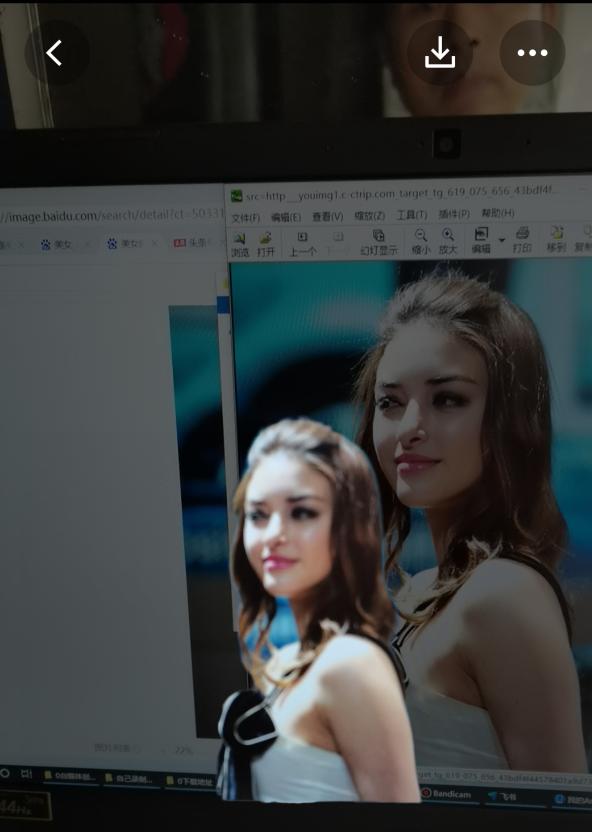Open the 查看(V) menu

click(327, 216)
